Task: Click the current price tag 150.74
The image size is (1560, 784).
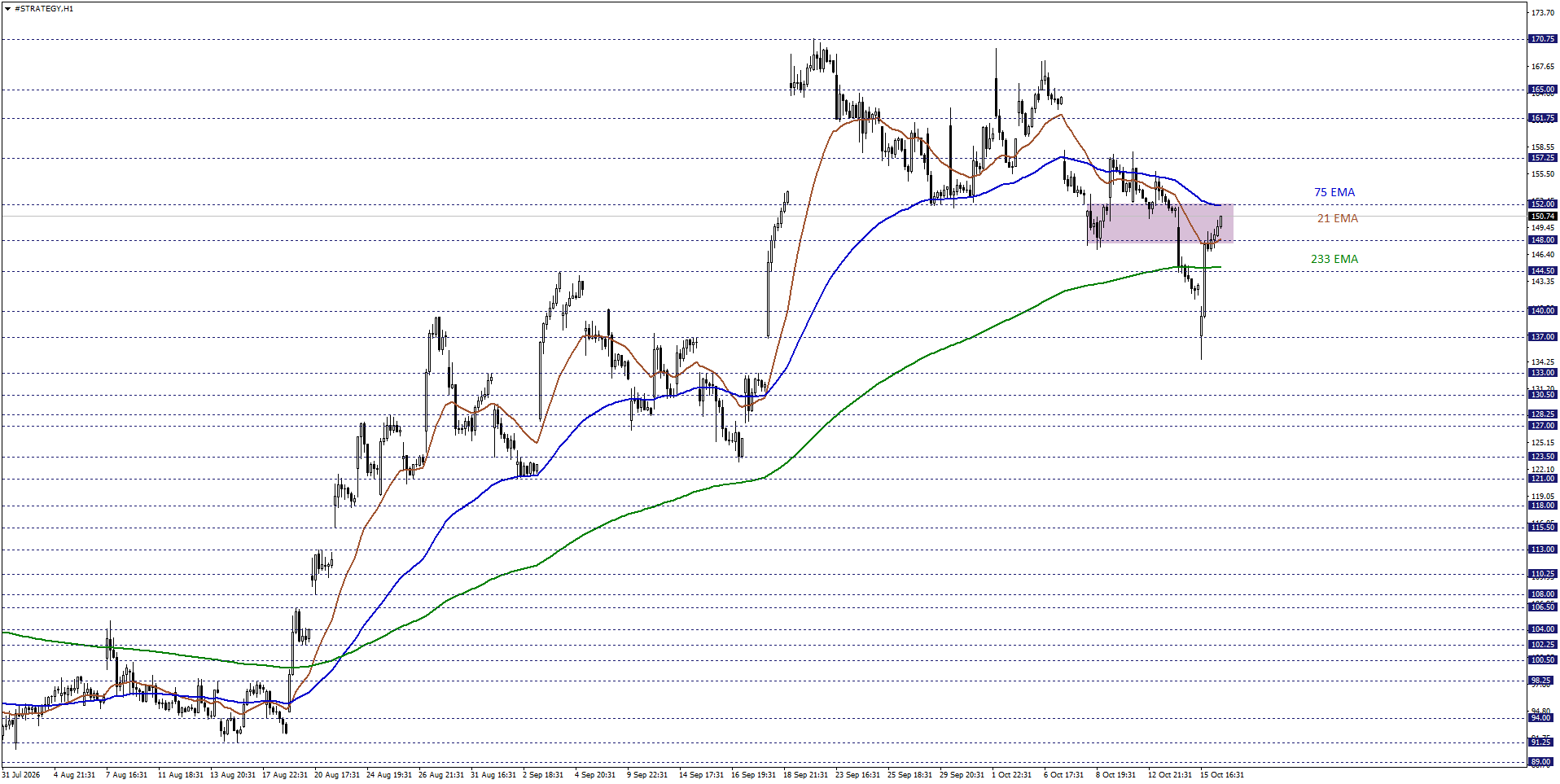Action: click(x=1543, y=217)
